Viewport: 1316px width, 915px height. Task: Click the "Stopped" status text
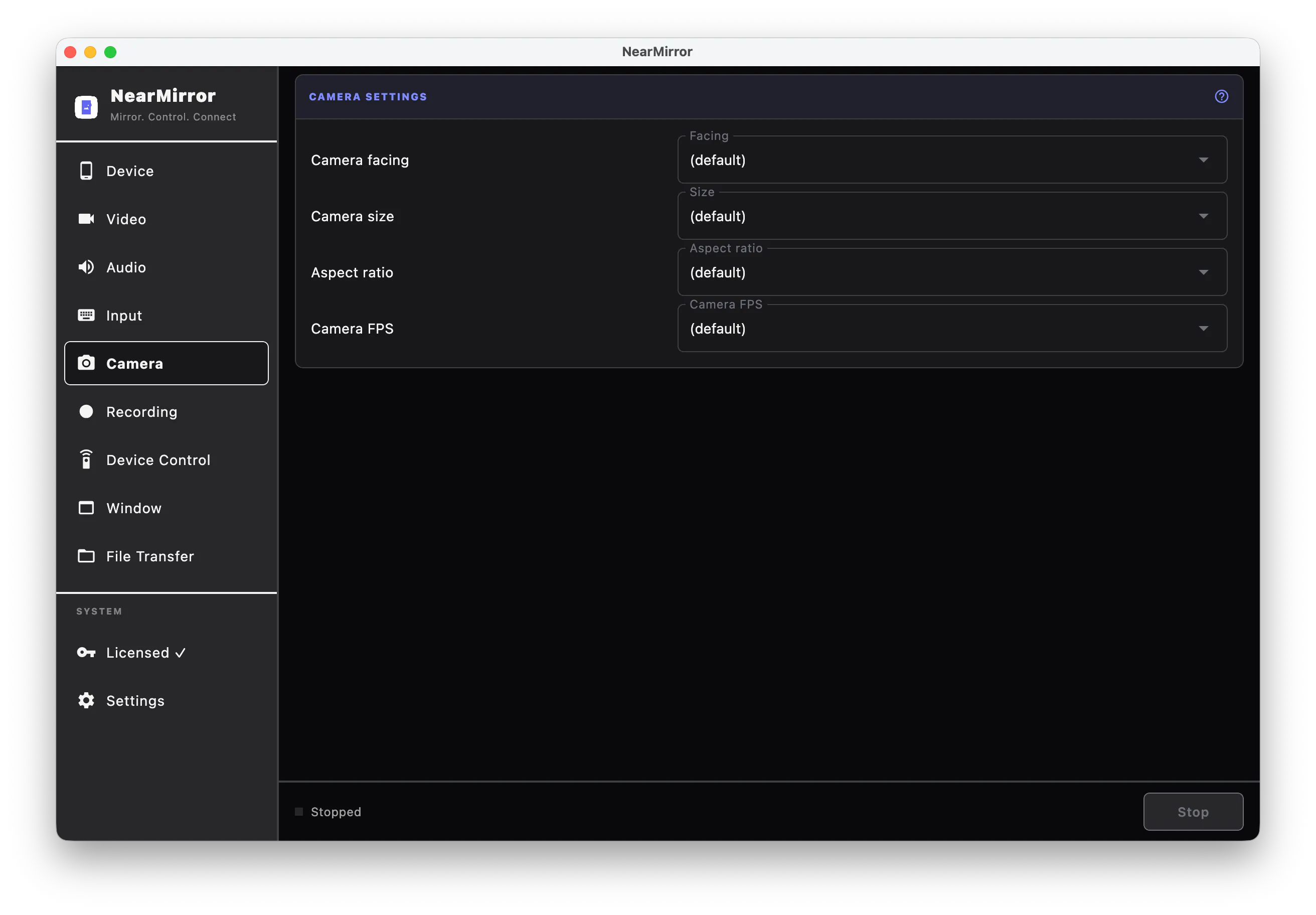click(x=336, y=812)
